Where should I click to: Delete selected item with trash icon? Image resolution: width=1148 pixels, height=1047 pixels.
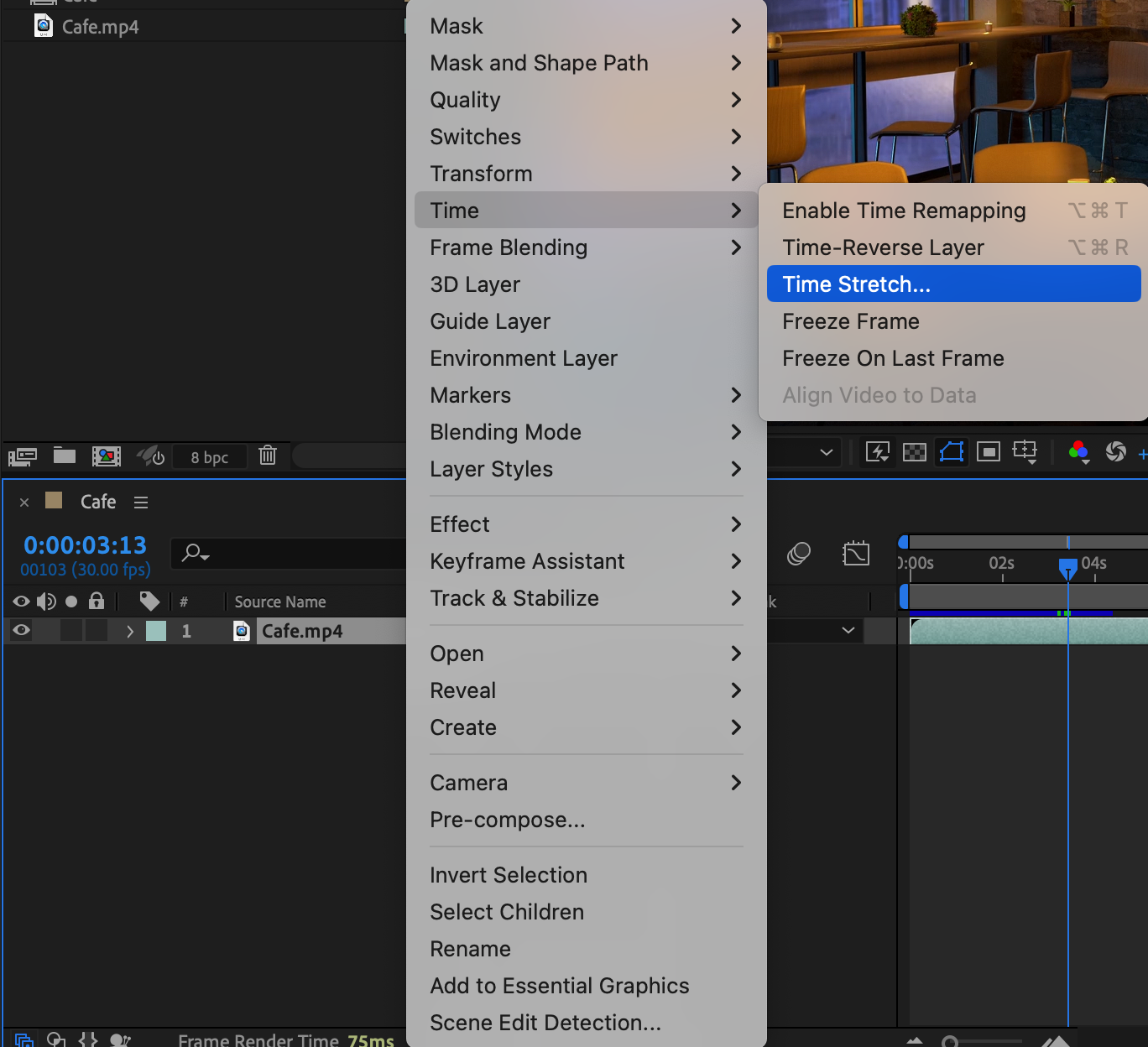(268, 456)
